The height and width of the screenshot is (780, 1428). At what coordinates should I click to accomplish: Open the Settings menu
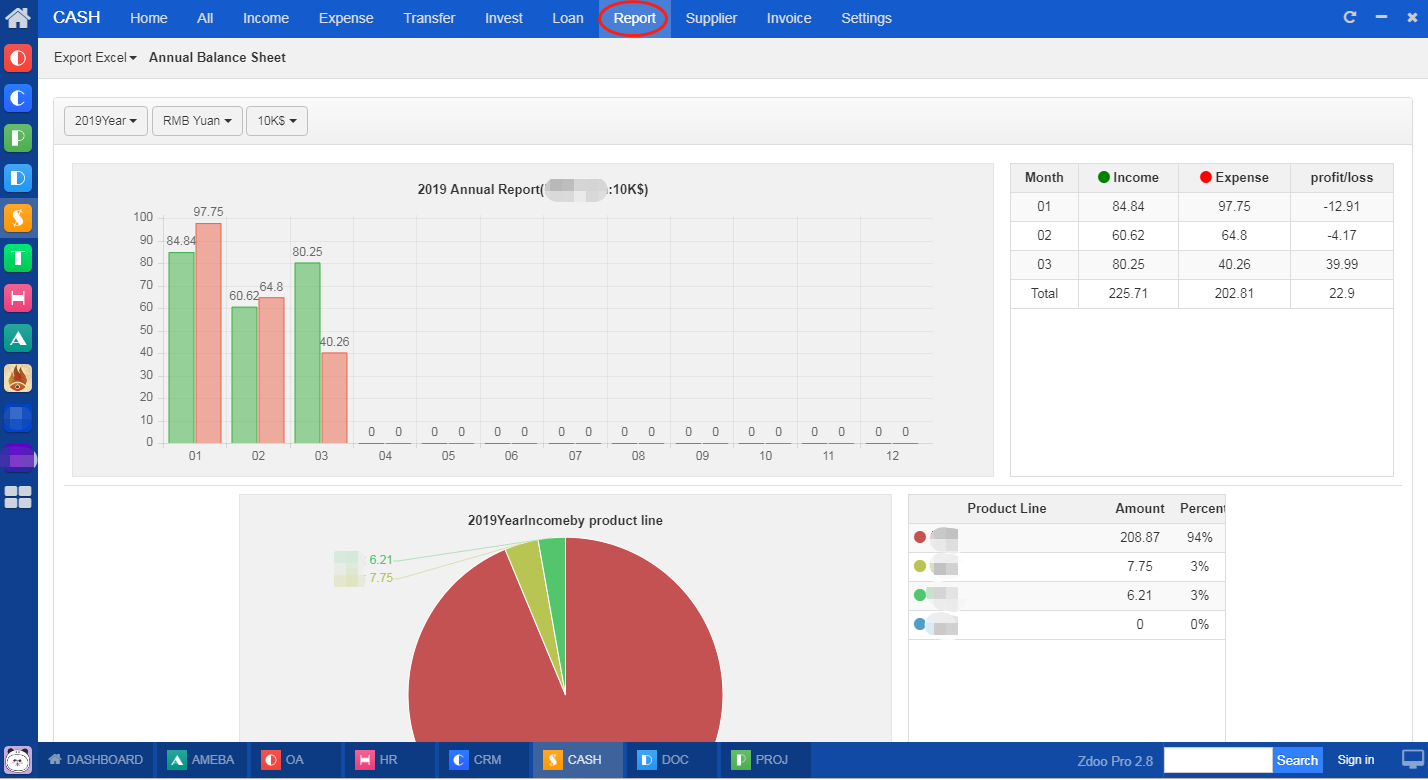866,18
